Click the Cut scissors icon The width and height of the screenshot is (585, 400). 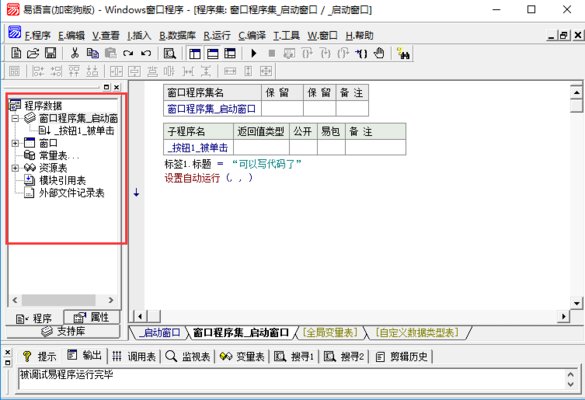(75, 53)
